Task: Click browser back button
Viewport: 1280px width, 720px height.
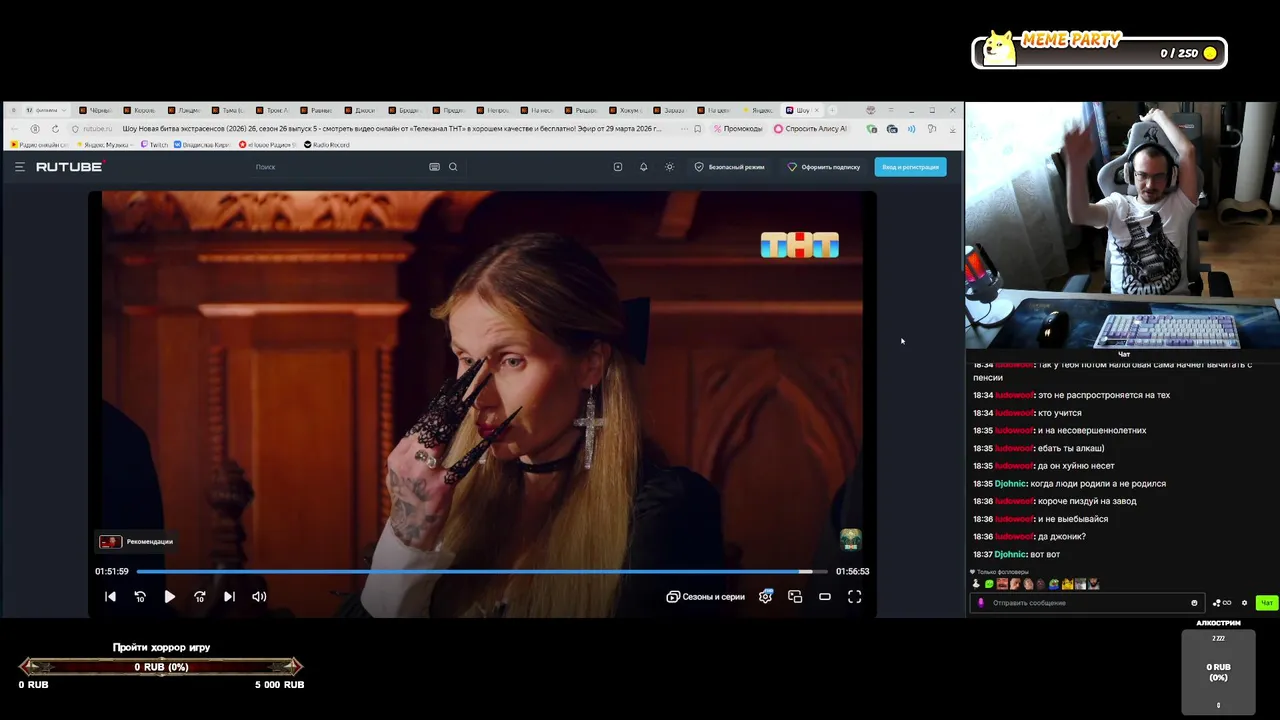Action: [x=15, y=129]
